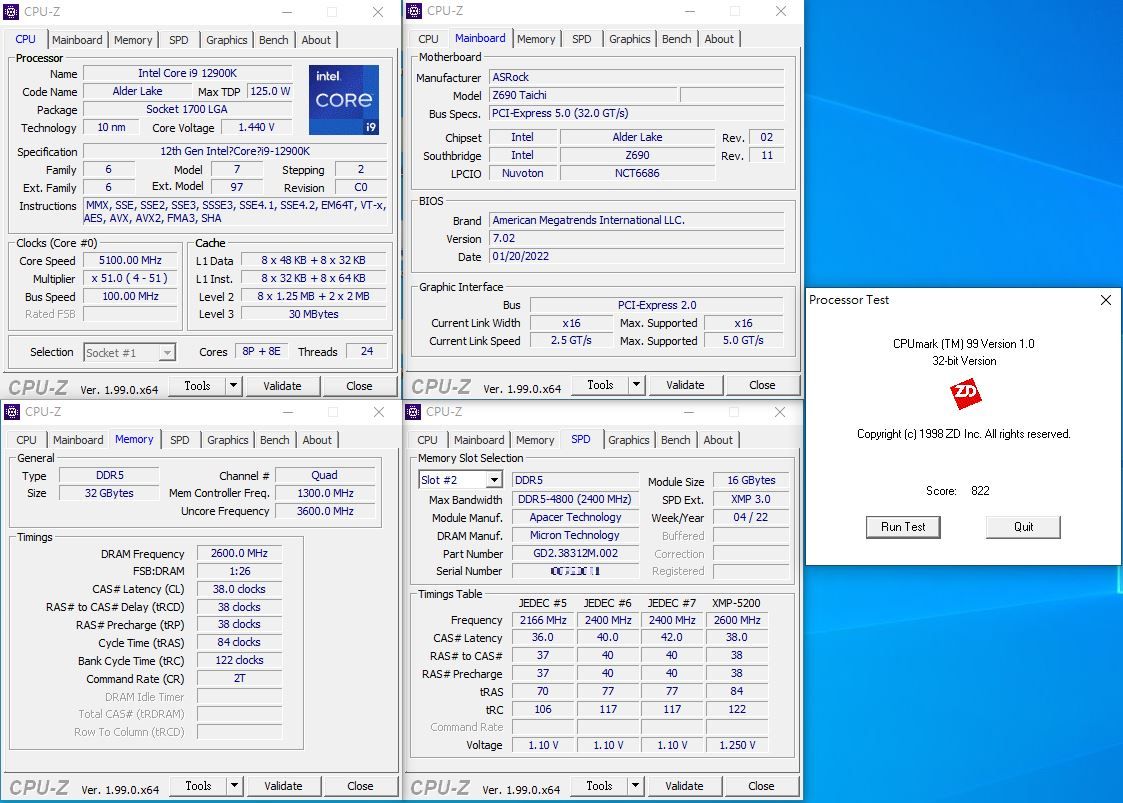This screenshot has width=1123, height=803.
Task: Click the memory Channel # value Quad
Action: click(x=324, y=476)
